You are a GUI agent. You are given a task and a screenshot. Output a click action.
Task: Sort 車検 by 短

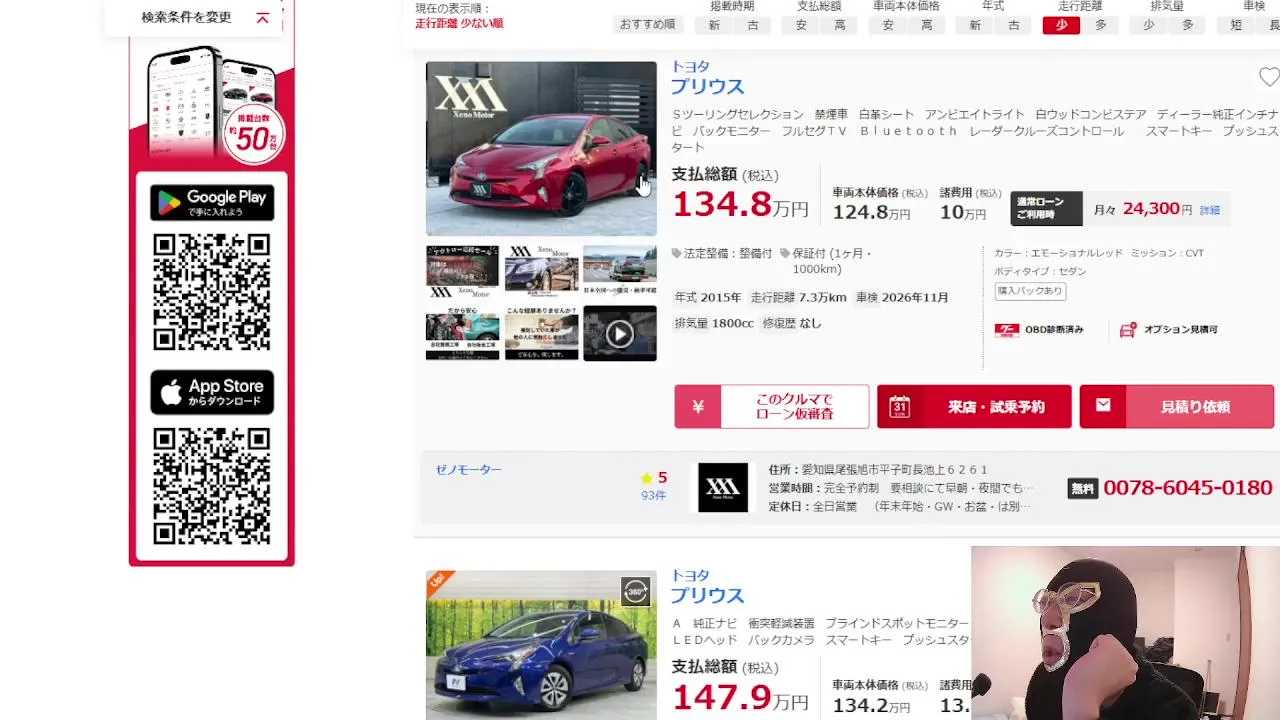(x=1236, y=25)
